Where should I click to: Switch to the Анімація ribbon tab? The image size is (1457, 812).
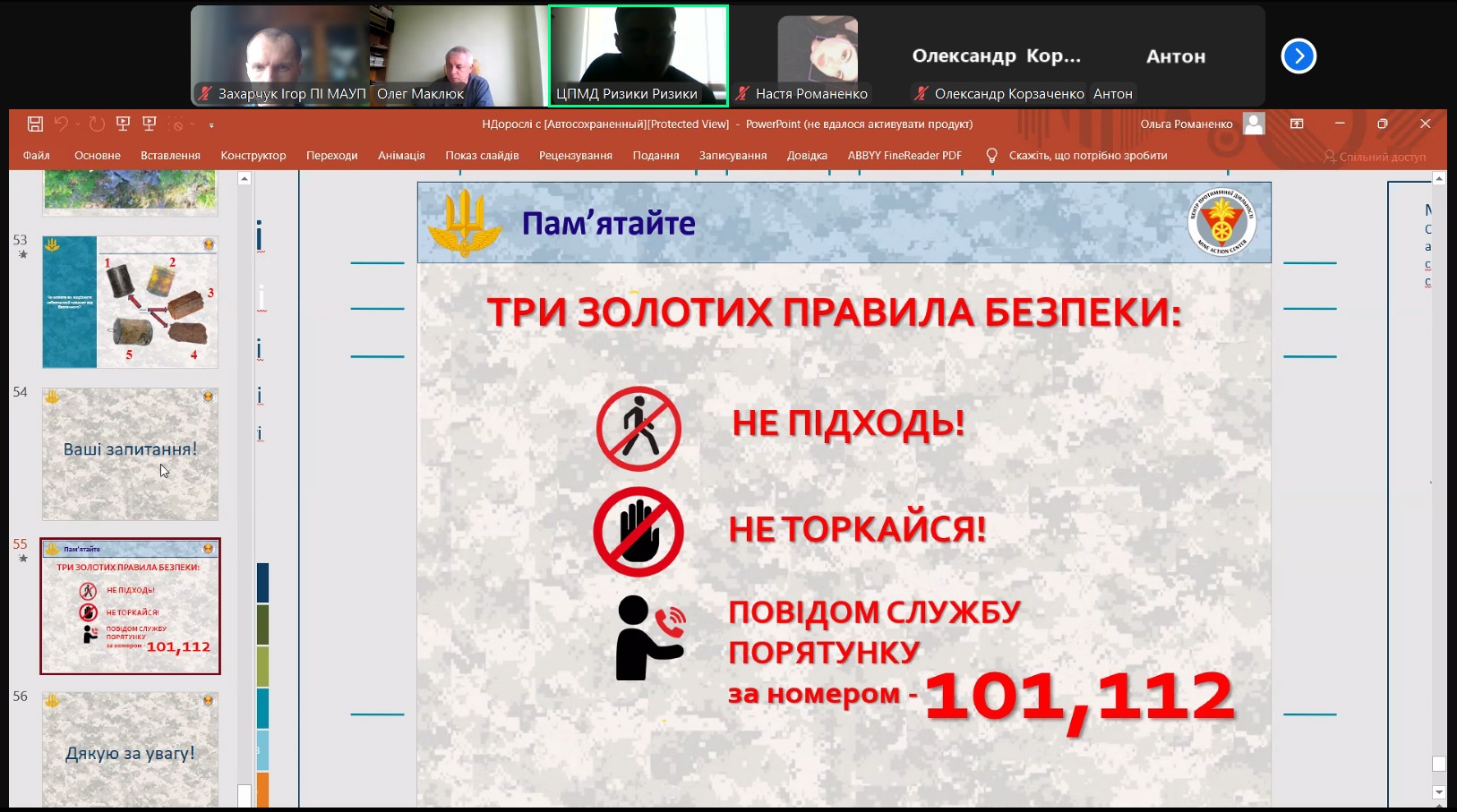click(401, 156)
